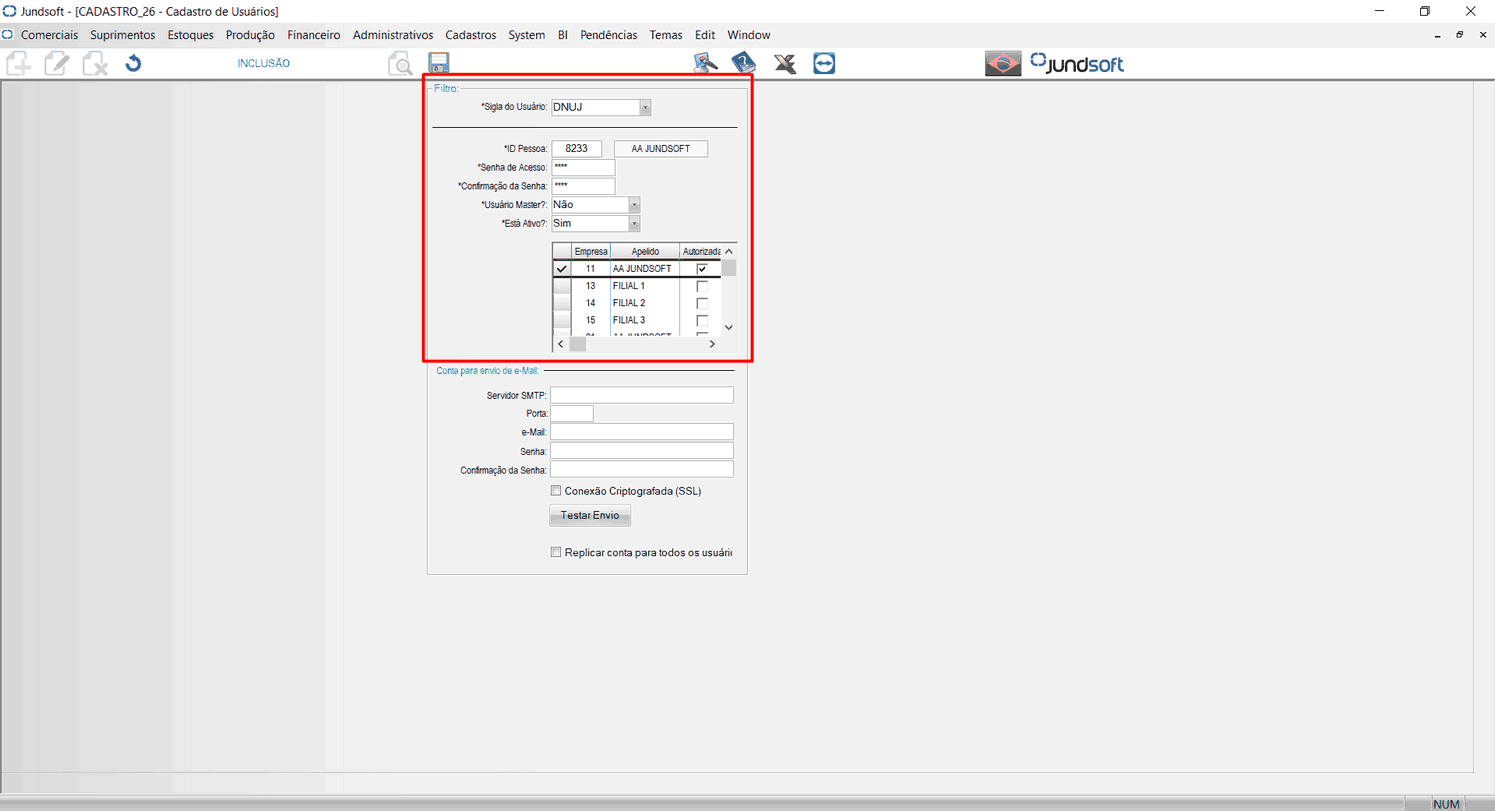Open the help book icon
Viewport: 1495px width, 811px height.
[x=744, y=64]
